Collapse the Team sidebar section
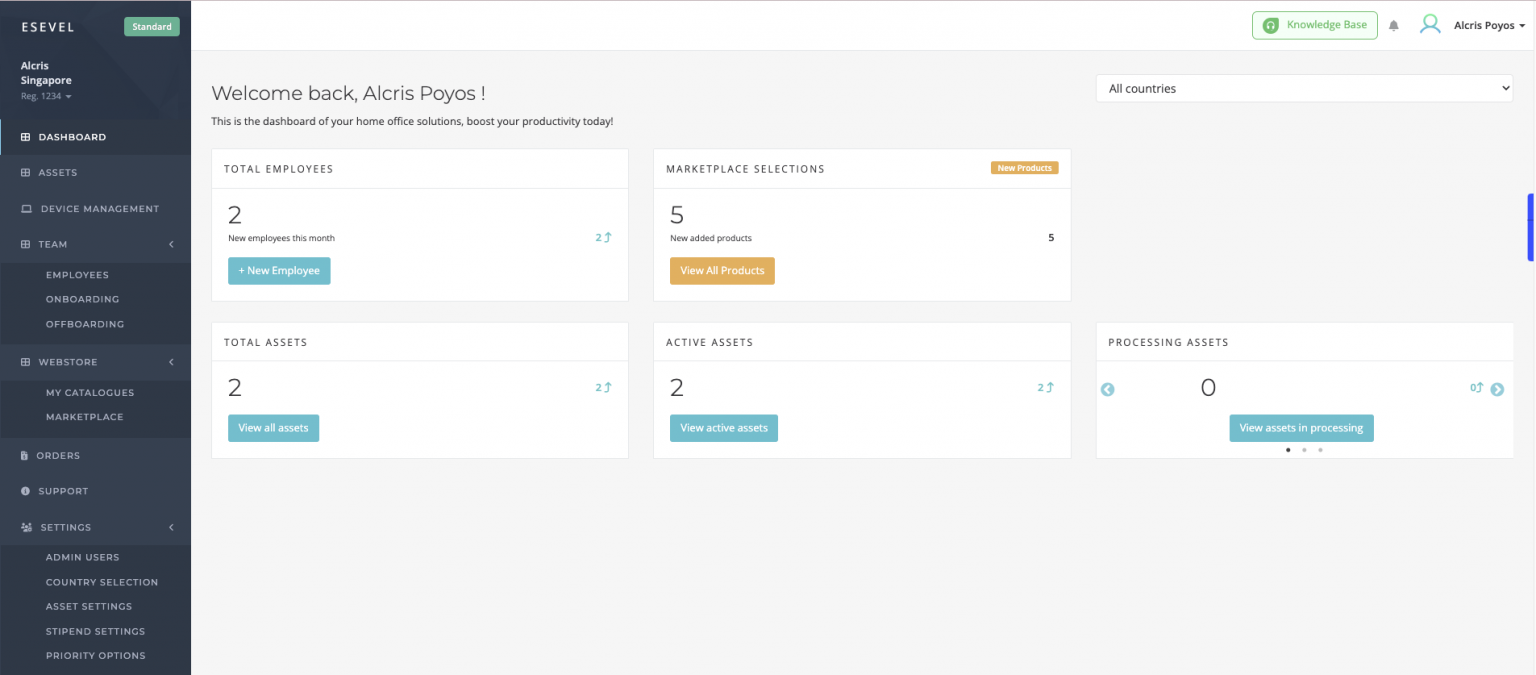Viewport: 1536px width, 675px height. point(171,244)
